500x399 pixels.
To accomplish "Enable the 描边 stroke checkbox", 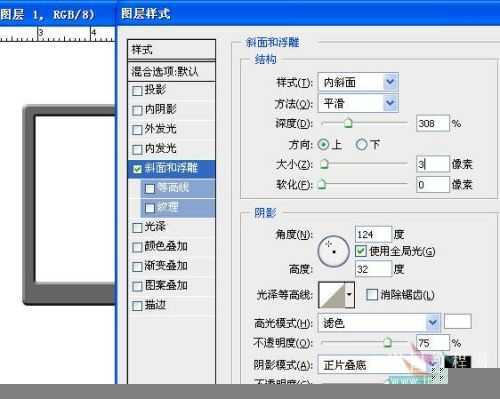I will [137, 306].
